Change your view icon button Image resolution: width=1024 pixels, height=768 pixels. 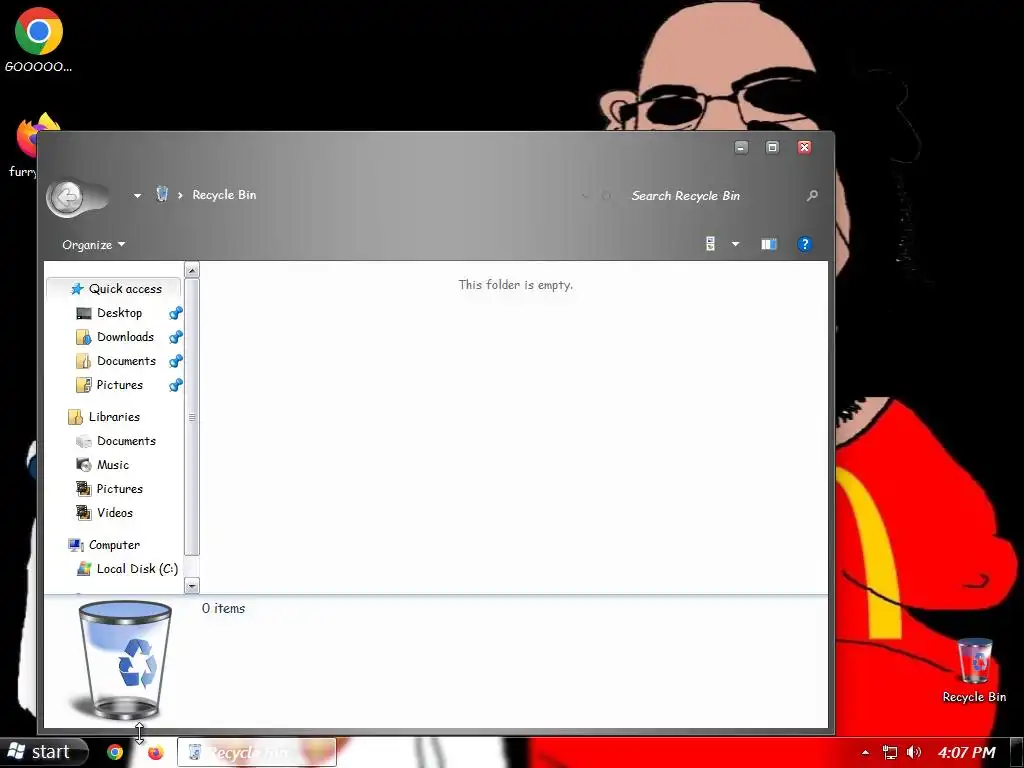711,244
